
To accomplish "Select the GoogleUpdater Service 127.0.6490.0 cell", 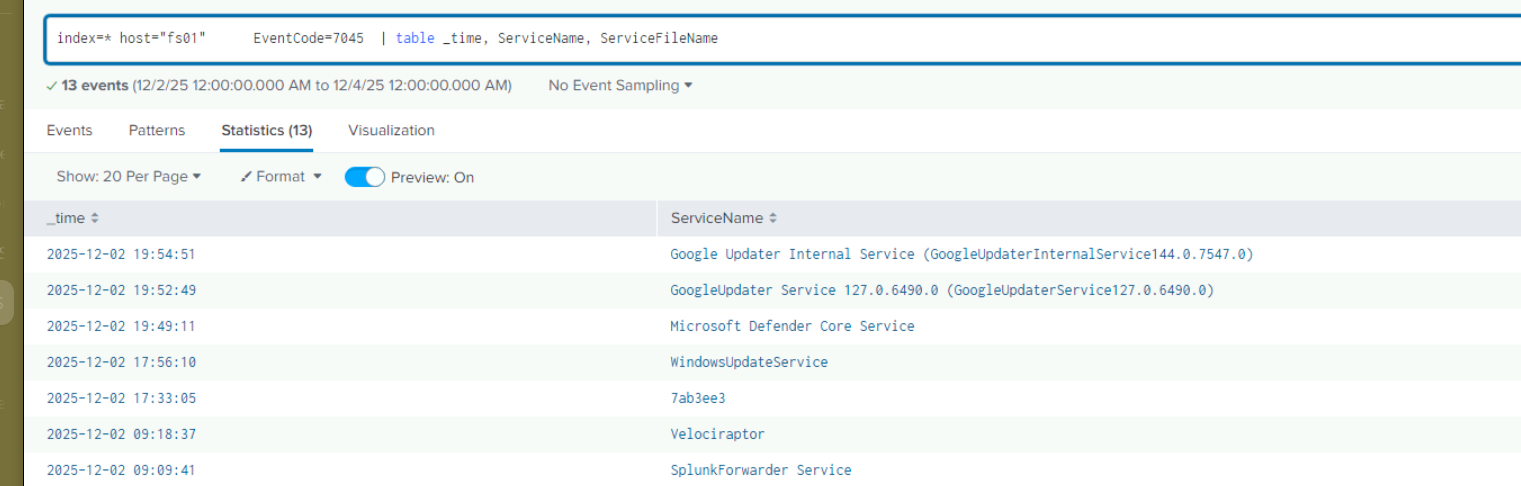I will [942, 290].
